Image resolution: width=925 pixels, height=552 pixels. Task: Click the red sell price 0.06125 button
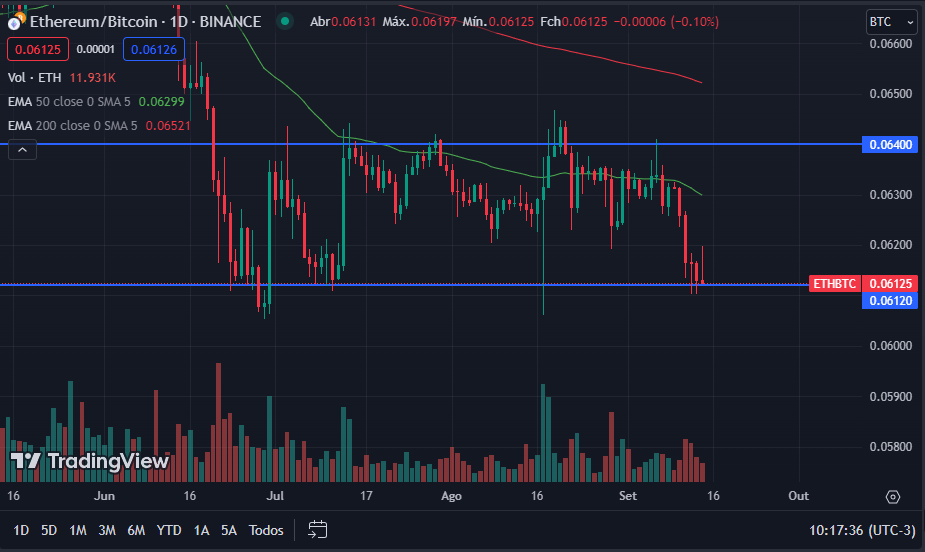[38, 50]
